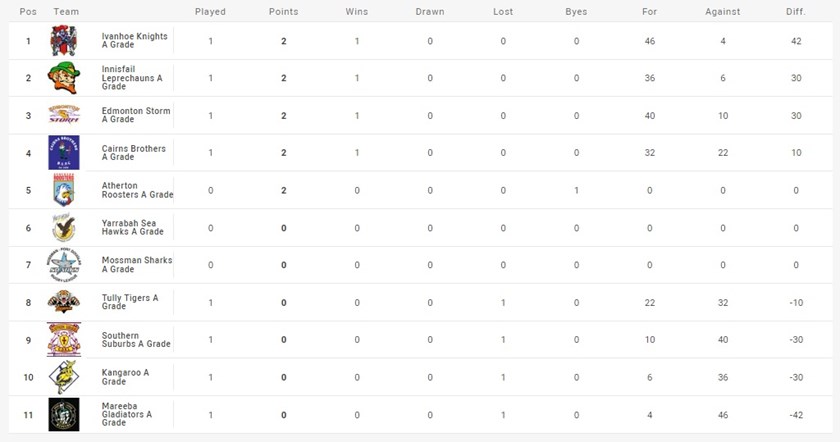Click the Yarrabah Sea Hawks logo
Viewport: 840px width, 442px height.
click(63, 227)
